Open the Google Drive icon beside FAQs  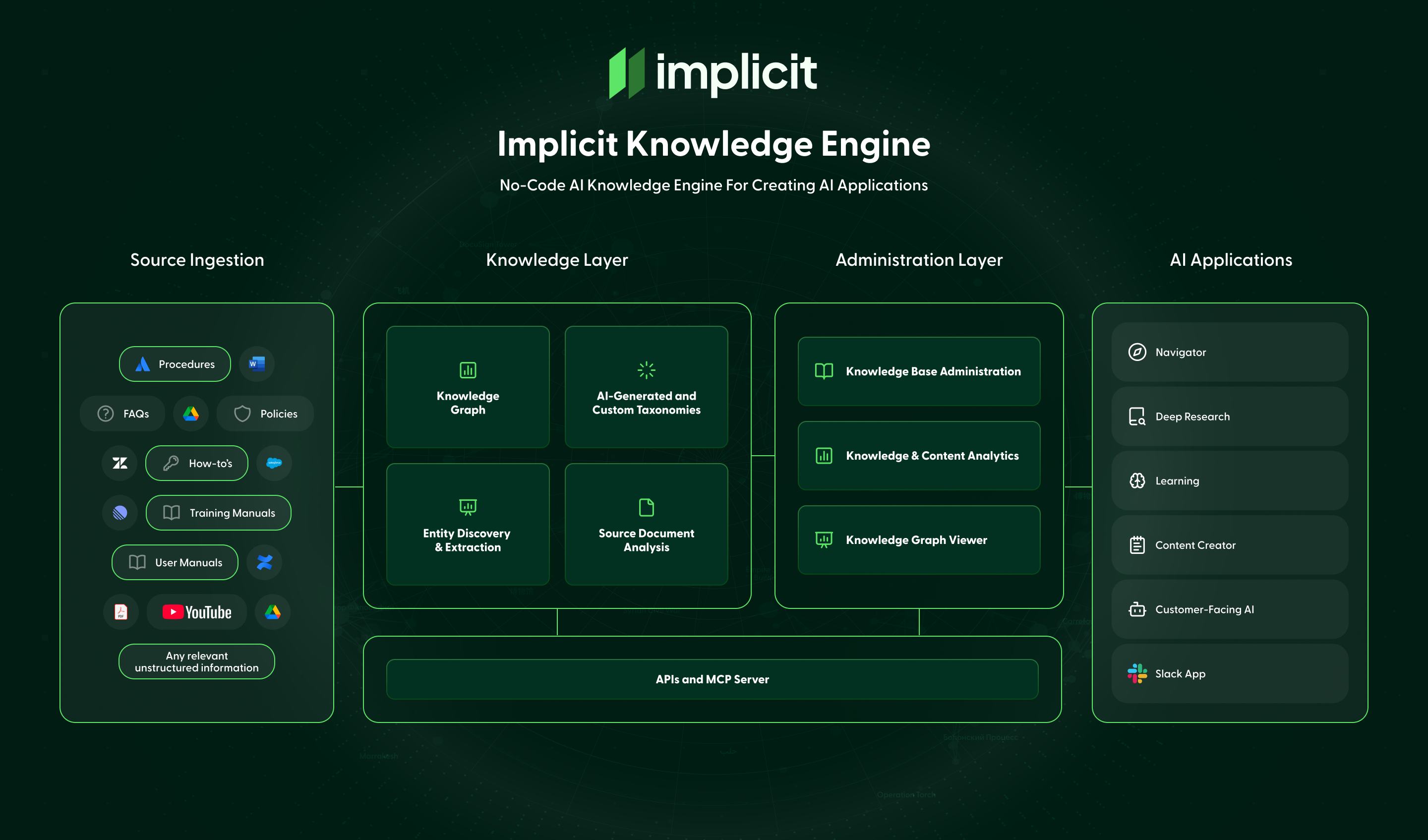coord(191,414)
